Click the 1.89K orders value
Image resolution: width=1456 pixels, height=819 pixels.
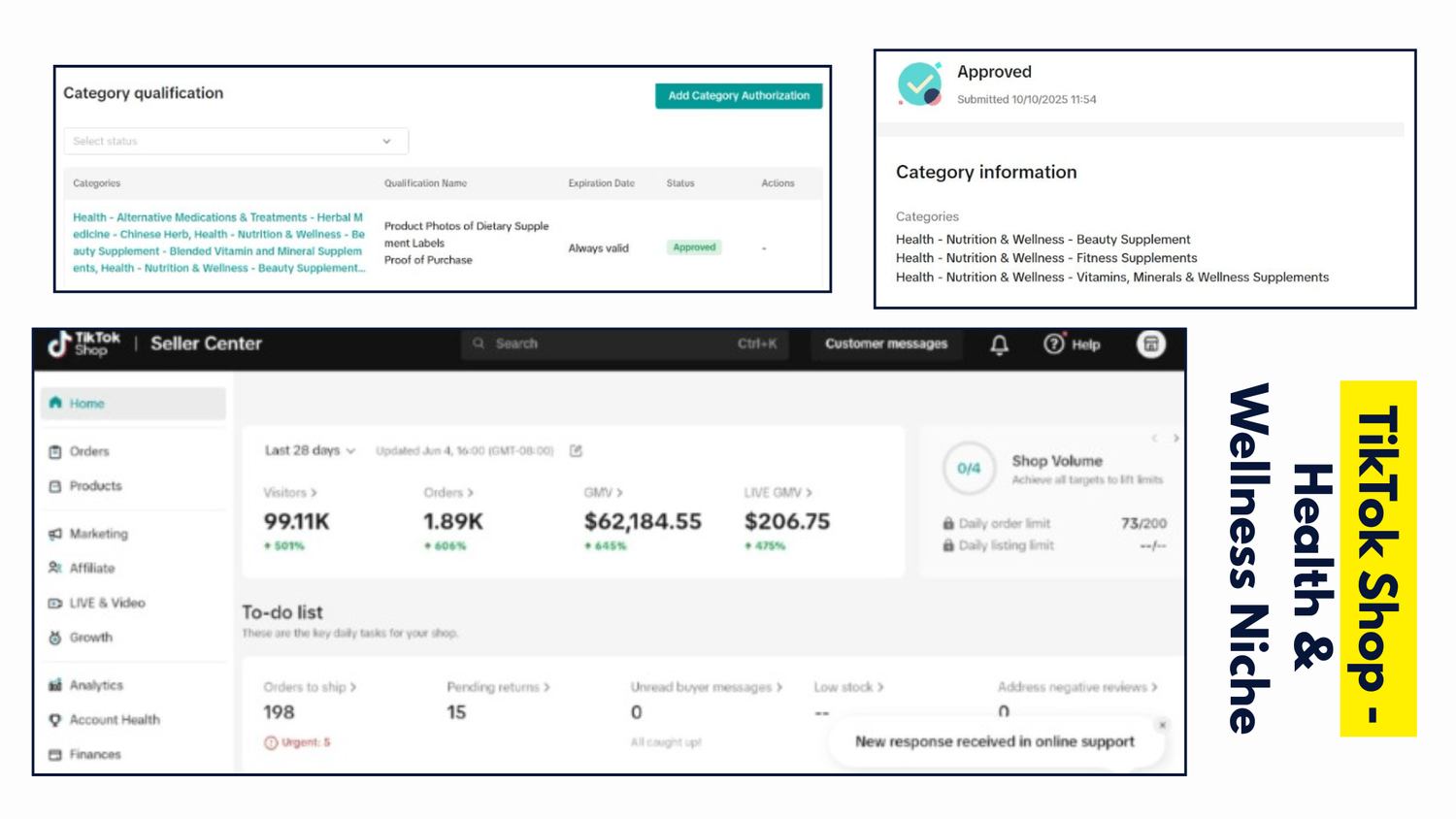click(x=452, y=521)
